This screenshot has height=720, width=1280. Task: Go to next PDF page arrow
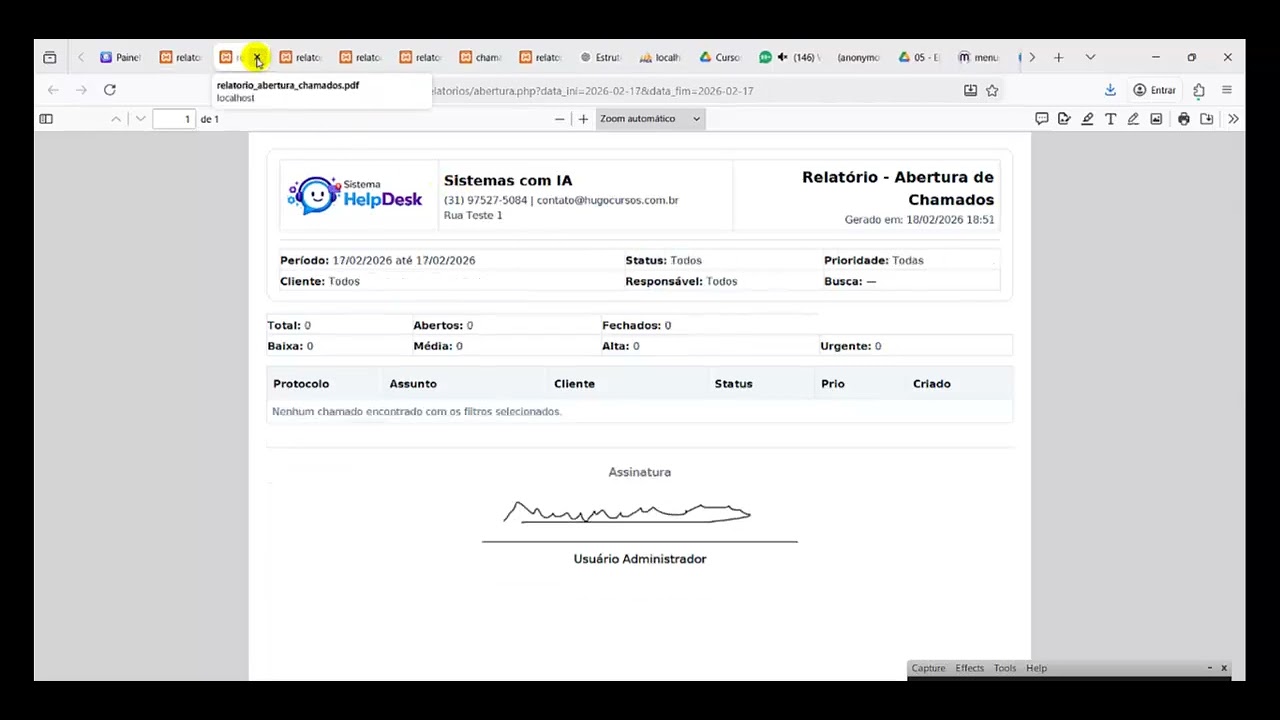140,119
